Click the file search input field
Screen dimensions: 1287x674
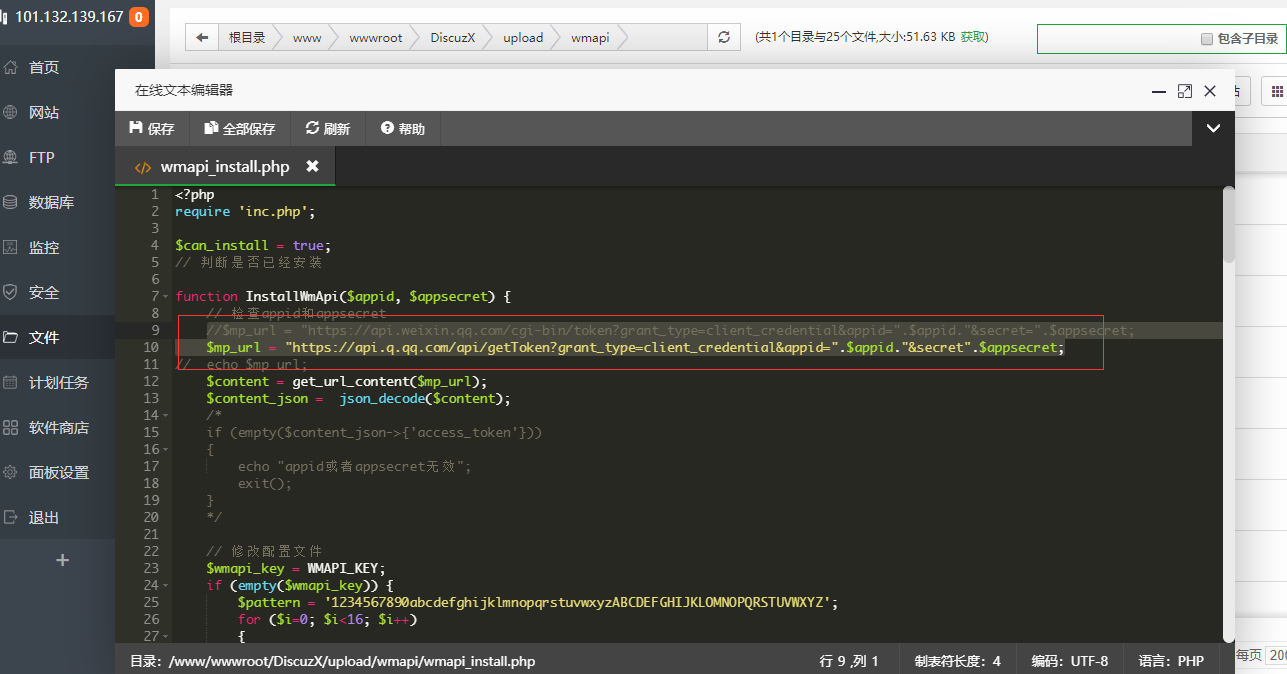click(x=1115, y=39)
